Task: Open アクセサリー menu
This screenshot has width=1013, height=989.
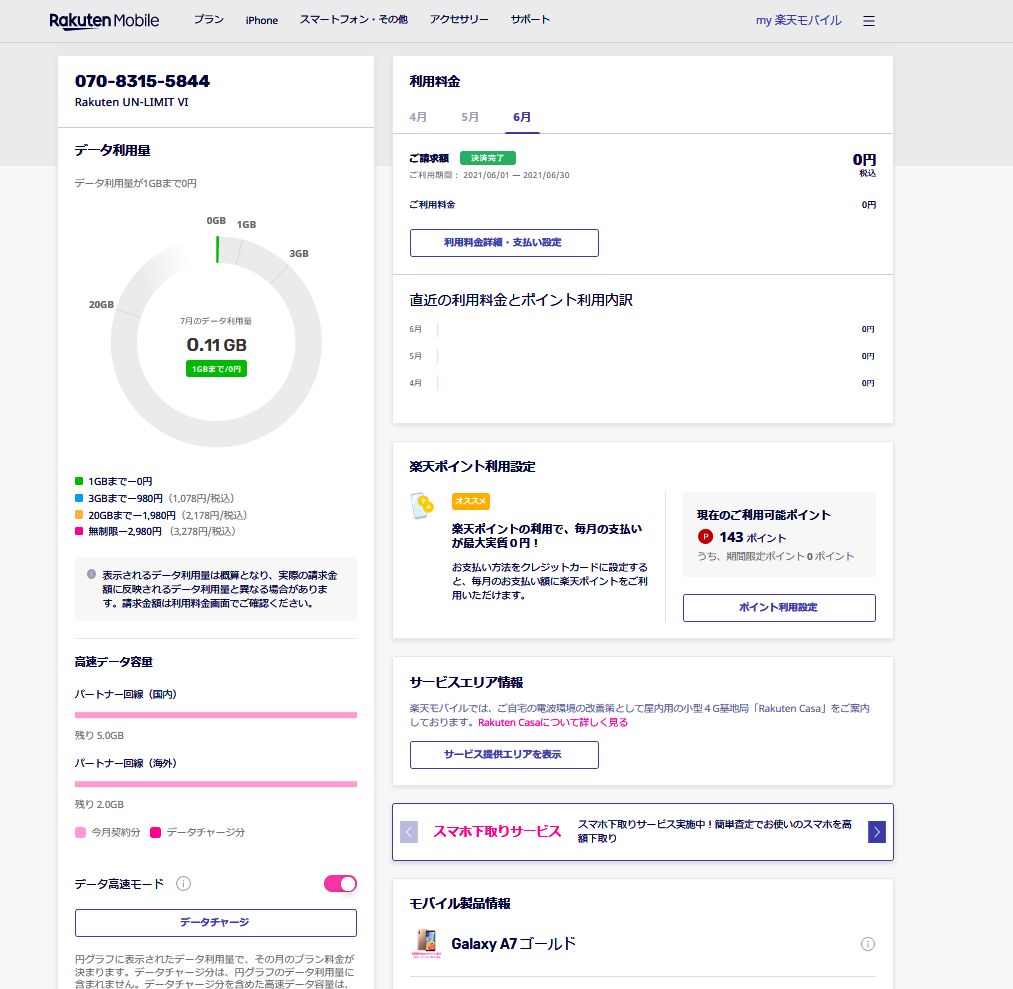Action: (459, 19)
